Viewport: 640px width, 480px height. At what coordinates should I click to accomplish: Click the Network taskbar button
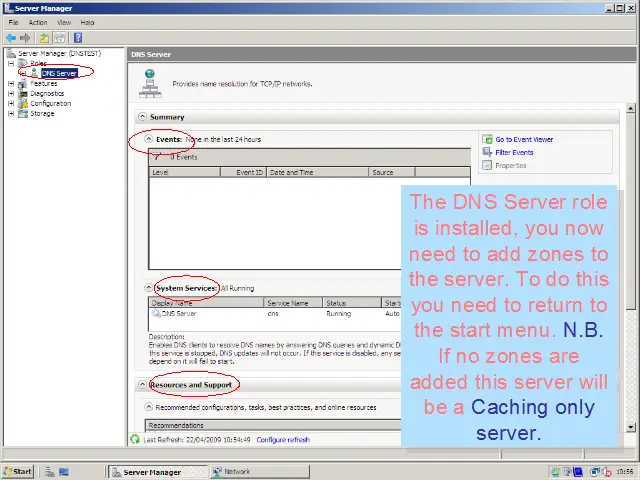(x=260, y=472)
